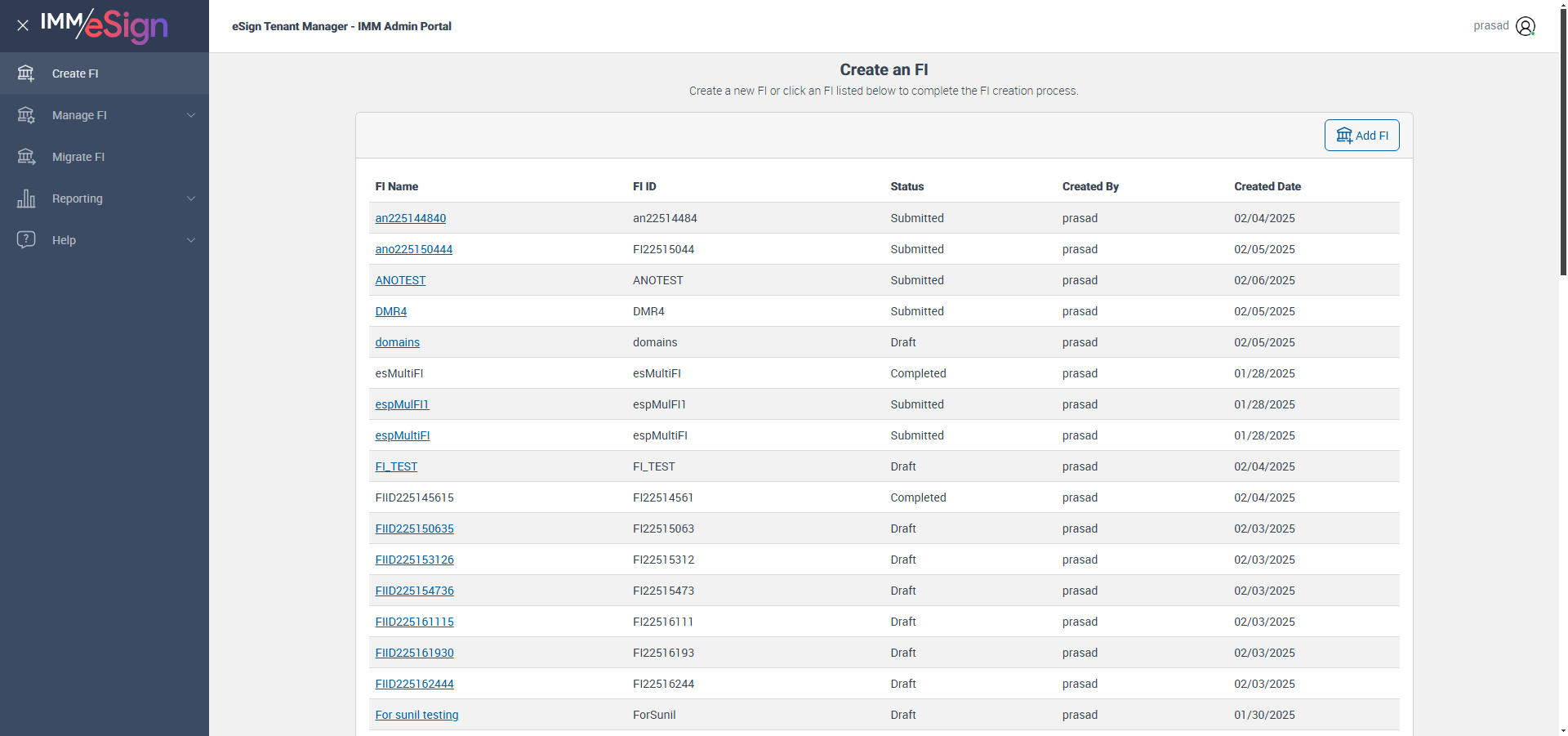Click the IMM eSign logo

[x=105, y=26]
